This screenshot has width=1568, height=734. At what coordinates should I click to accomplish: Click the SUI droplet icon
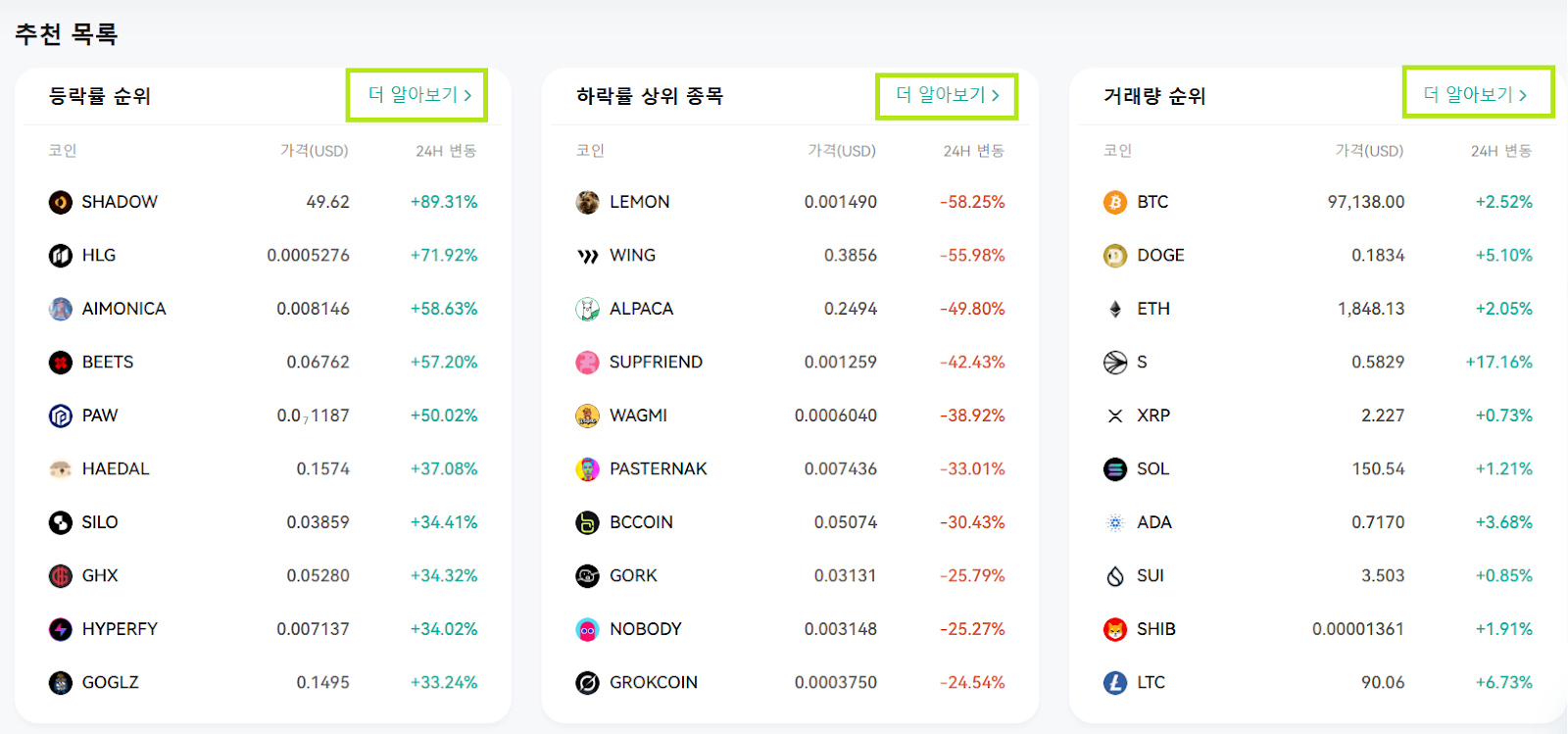(x=1115, y=576)
